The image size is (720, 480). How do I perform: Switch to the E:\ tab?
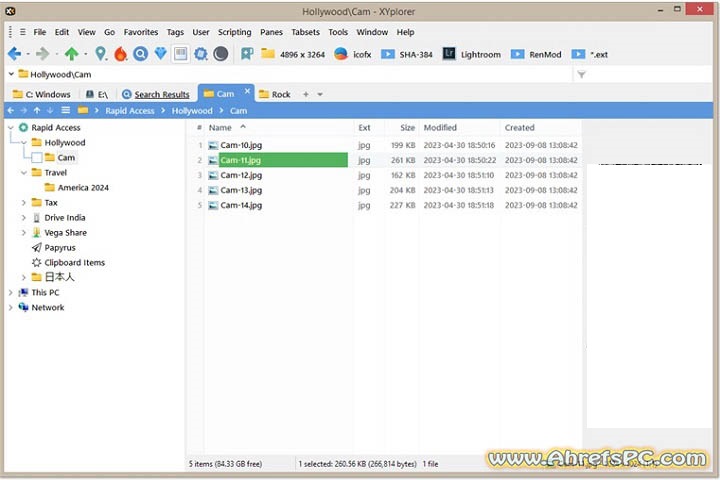point(96,94)
